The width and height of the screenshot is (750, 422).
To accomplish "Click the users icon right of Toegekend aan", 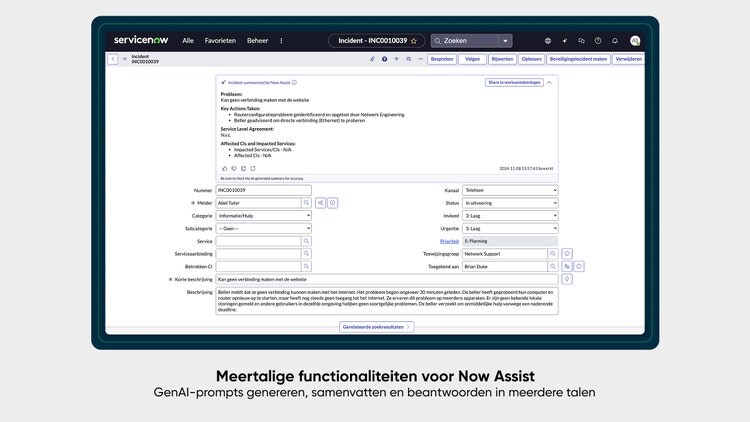I will 567,267.
